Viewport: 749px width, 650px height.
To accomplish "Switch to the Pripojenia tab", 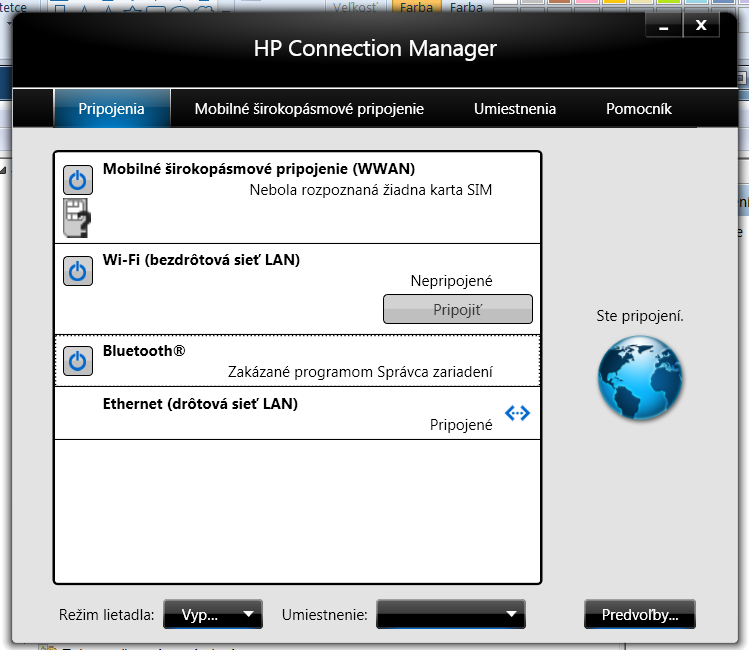I will pos(111,108).
